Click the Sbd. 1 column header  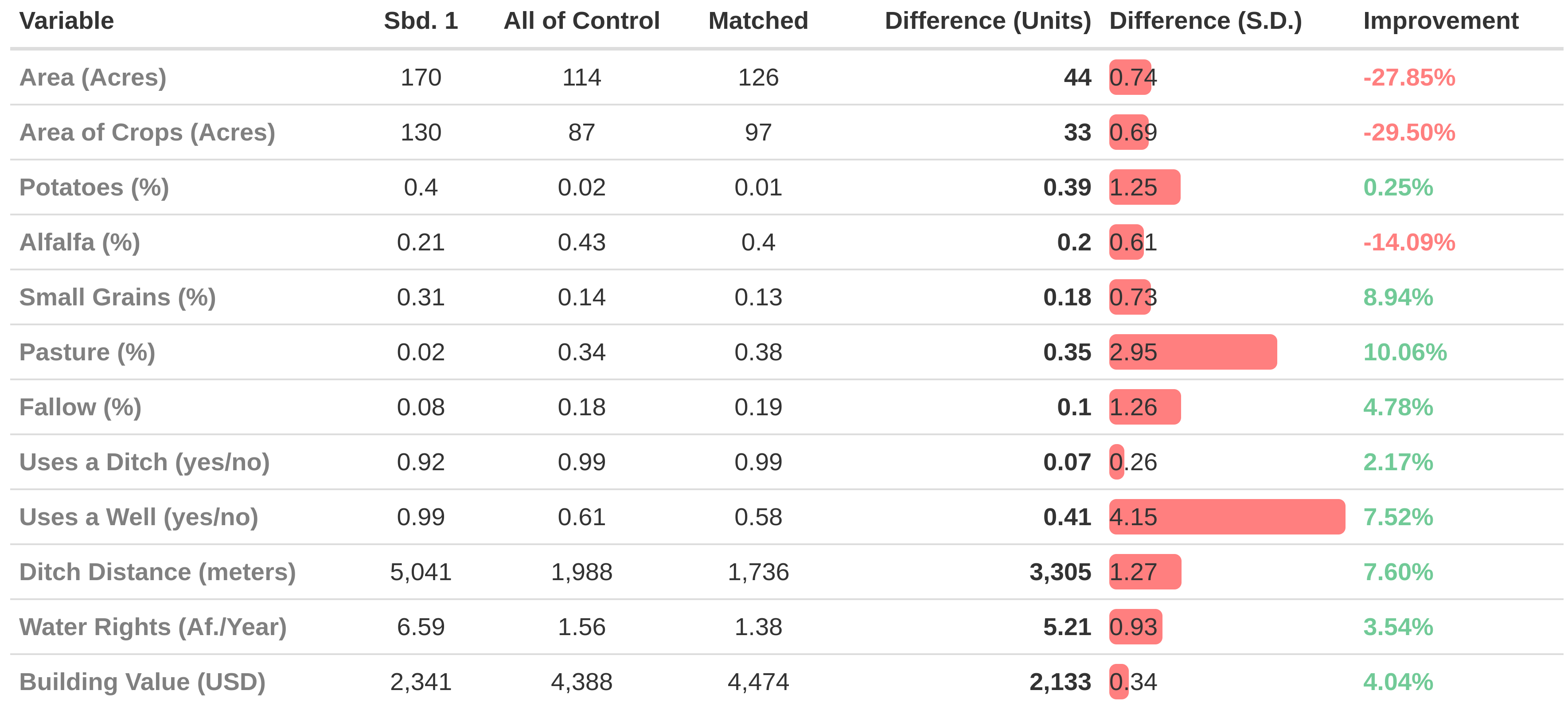coord(421,21)
